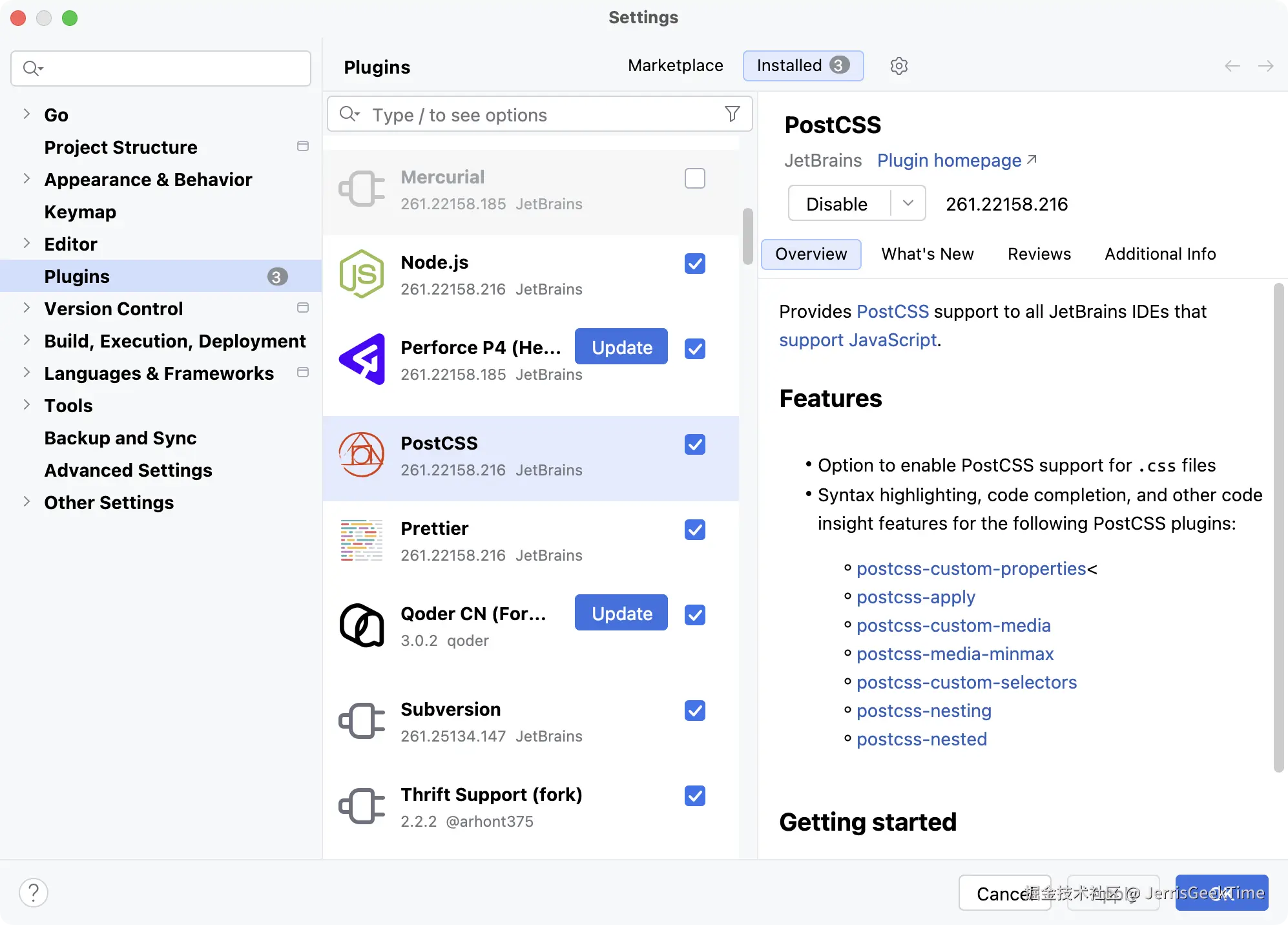Screen dimensions: 1288x925
Task: Click the Subversion plugin plug icon
Action: [362, 721]
